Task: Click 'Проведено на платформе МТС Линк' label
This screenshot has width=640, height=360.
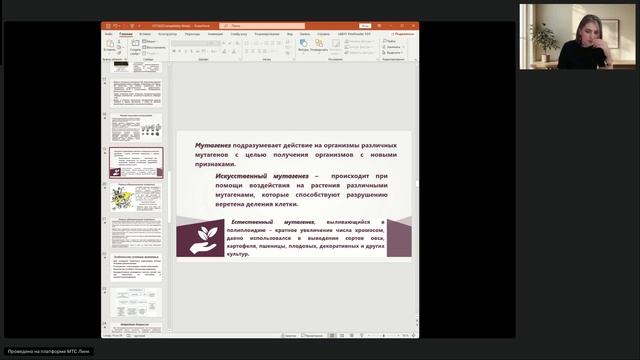Action: pos(49,351)
